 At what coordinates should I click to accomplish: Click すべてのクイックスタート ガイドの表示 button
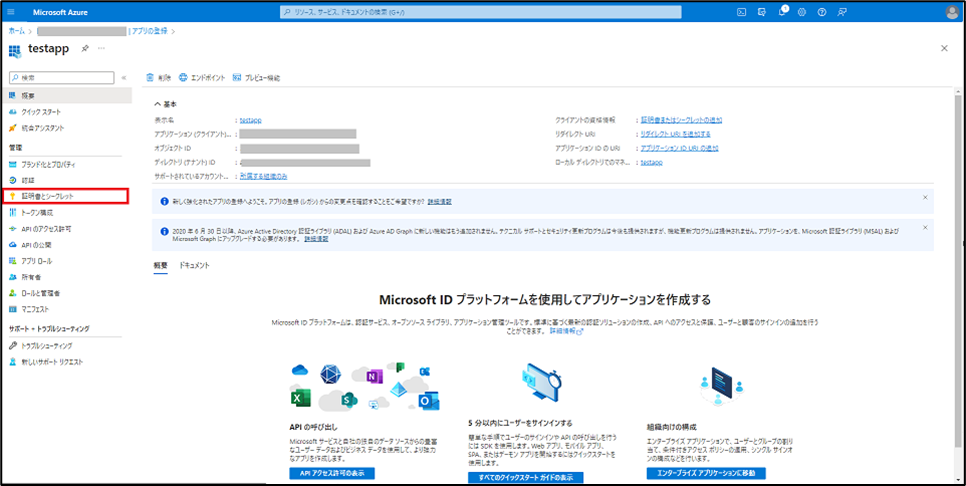tap(526, 477)
